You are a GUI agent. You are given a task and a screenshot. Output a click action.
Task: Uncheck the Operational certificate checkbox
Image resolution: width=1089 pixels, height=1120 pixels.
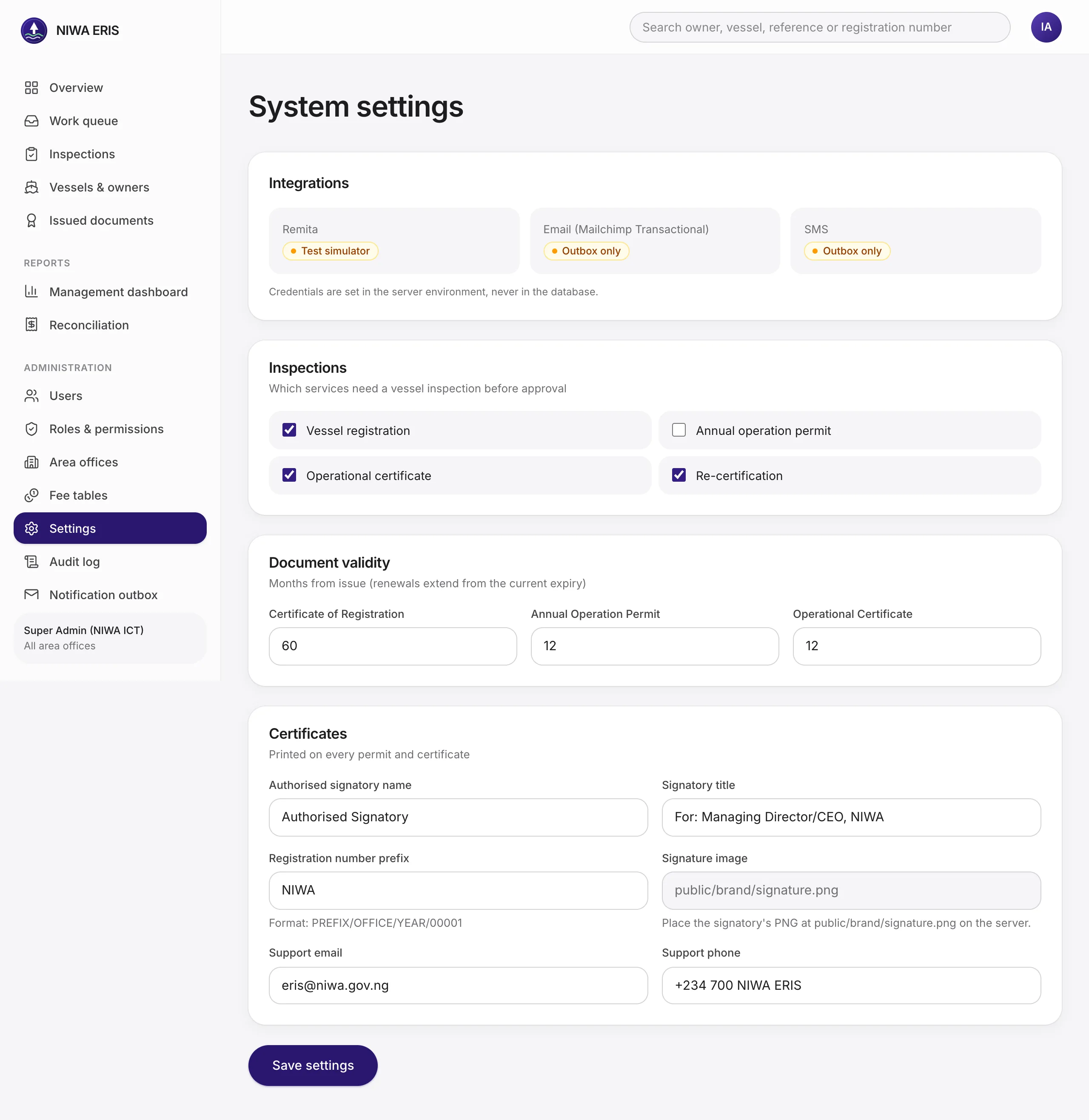pyautogui.click(x=289, y=475)
